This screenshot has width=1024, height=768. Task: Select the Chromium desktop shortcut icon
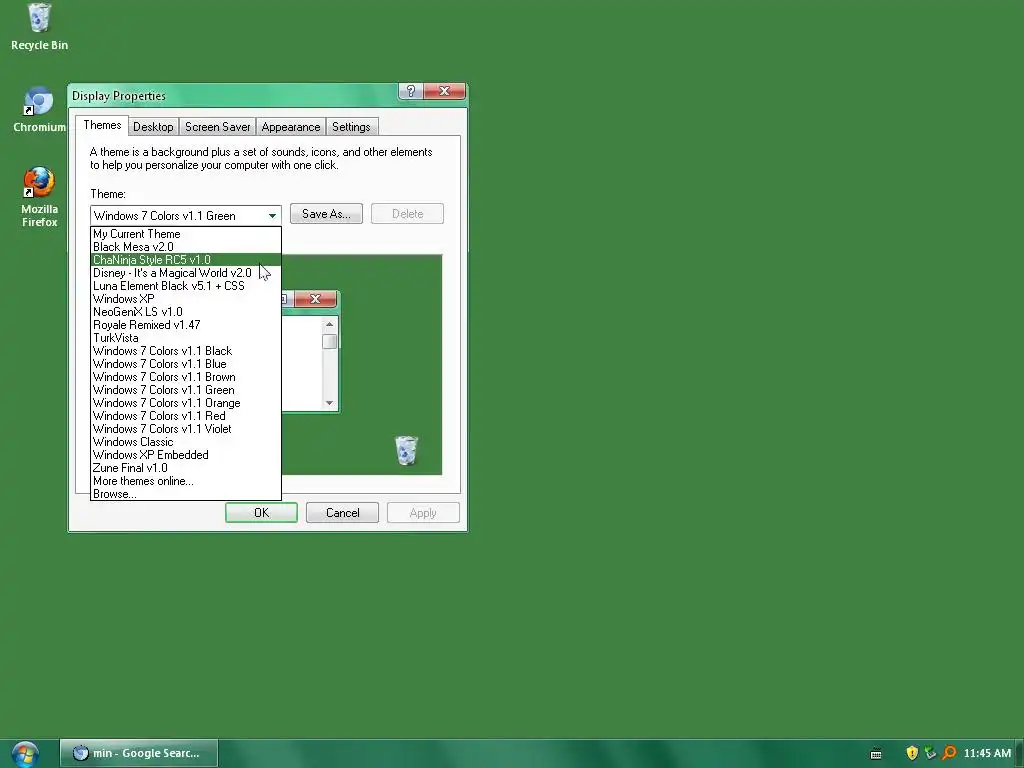(39, 109)
